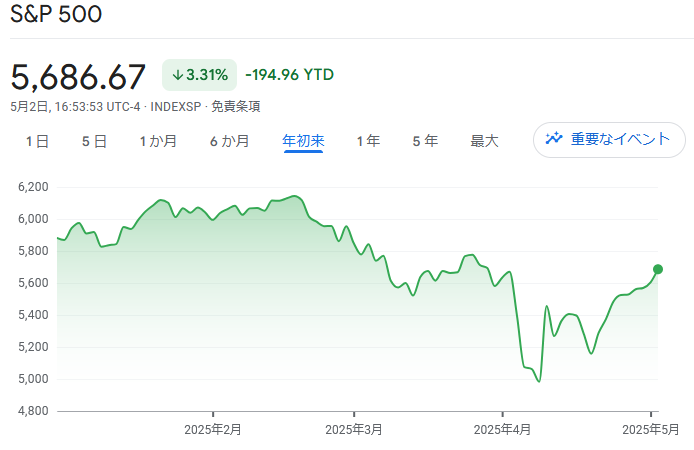Click the 5,686.67 index price value

[x=78, y=76]
